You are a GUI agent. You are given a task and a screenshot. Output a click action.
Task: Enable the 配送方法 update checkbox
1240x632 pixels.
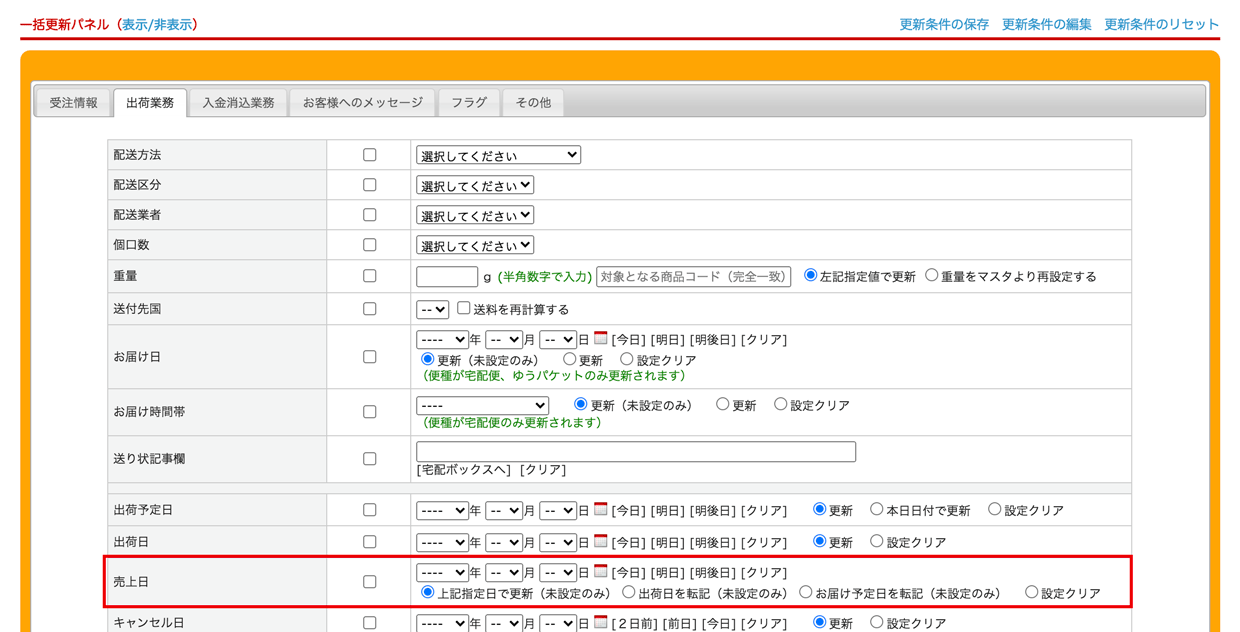(369, 155)
